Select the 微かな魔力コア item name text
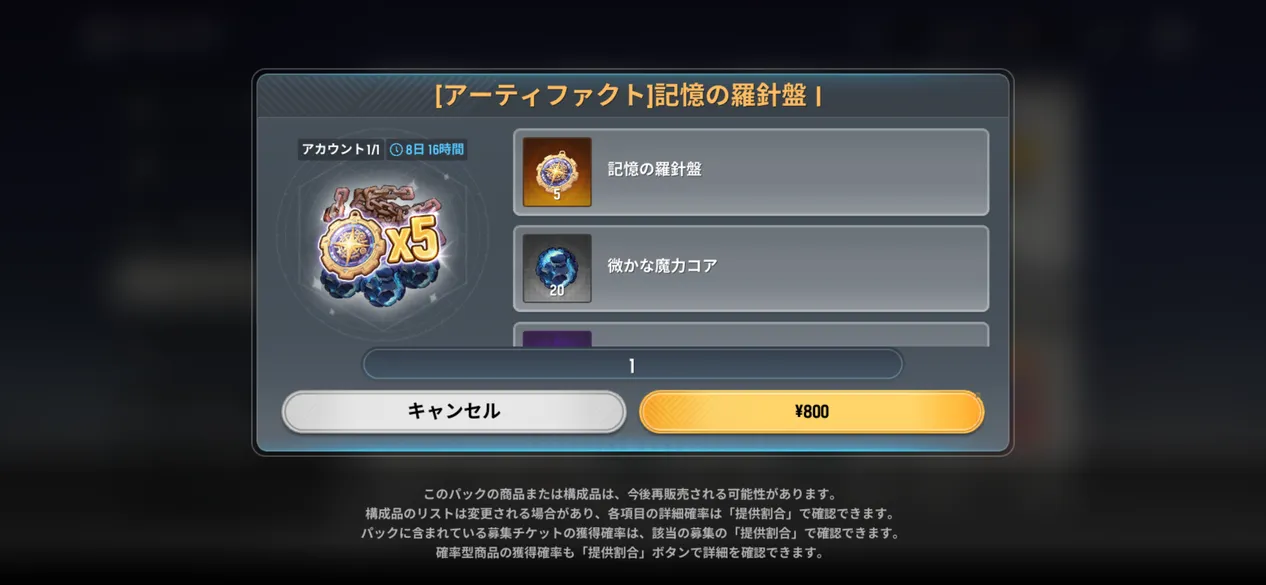 click(662, 266)
